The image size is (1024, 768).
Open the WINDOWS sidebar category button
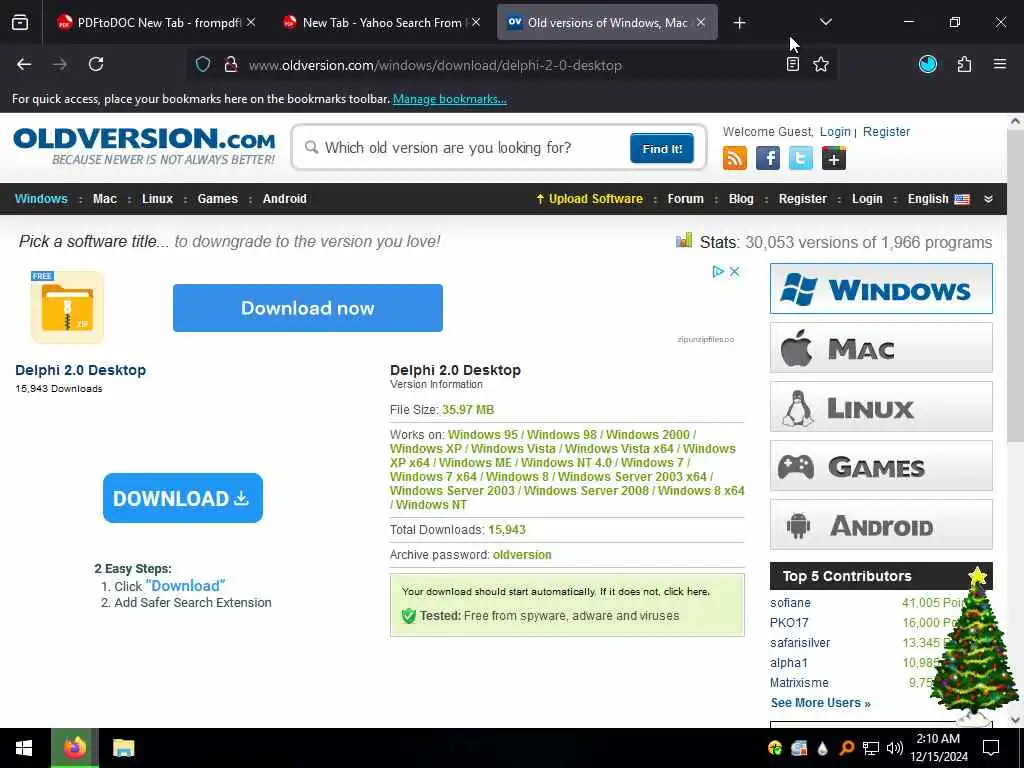tap(881, 289)
